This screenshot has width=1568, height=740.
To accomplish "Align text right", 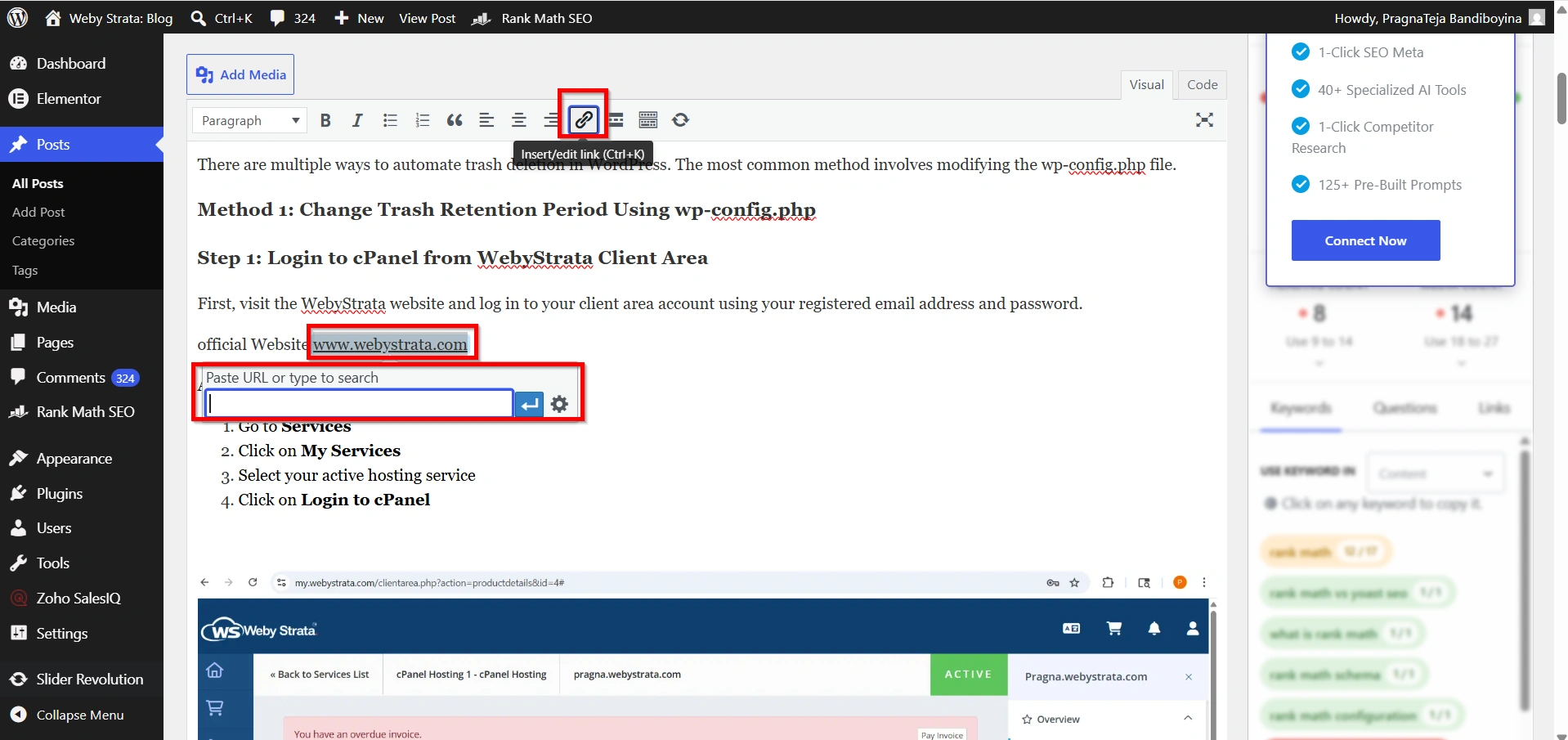I will [x=551, y=120].
